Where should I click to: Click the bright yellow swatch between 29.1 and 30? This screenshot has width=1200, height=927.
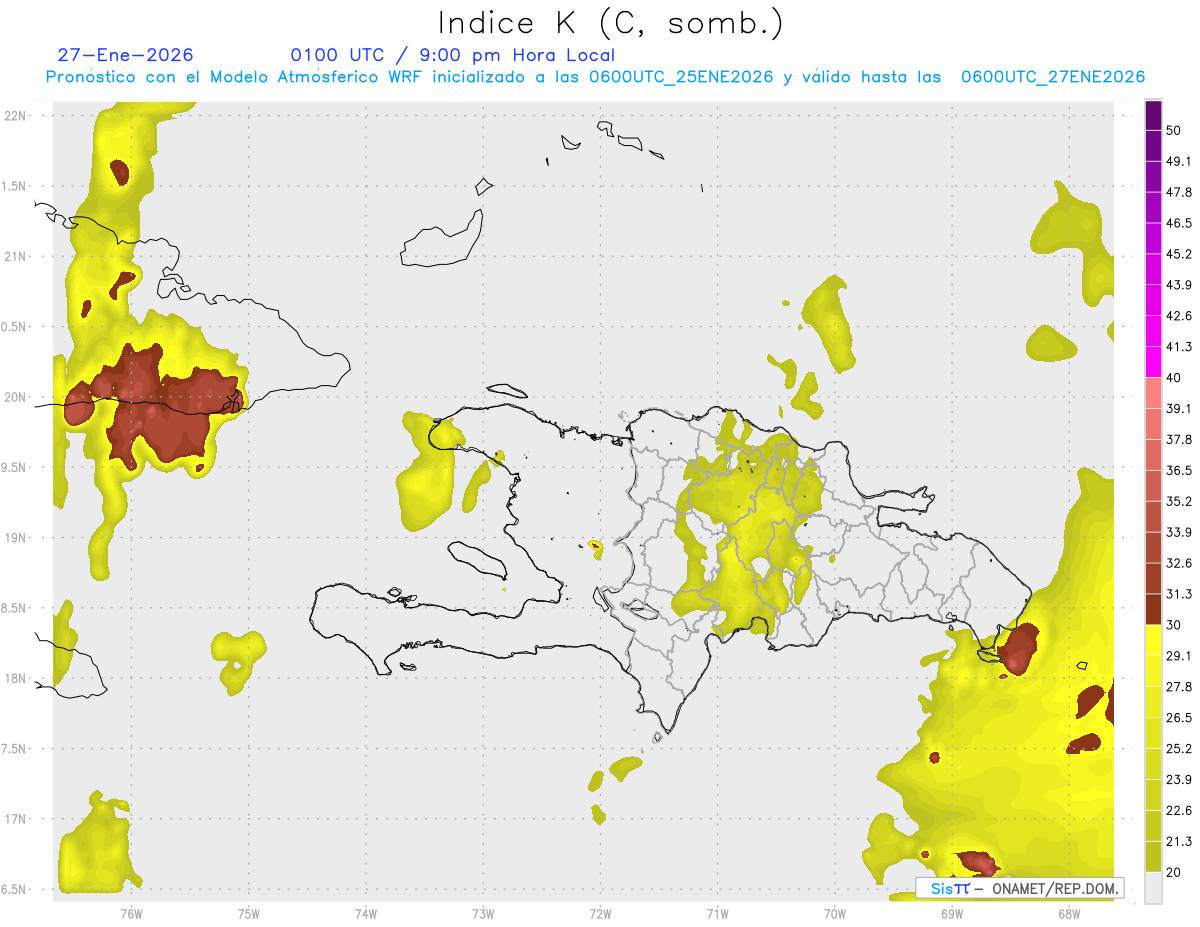coord(1153,641)
